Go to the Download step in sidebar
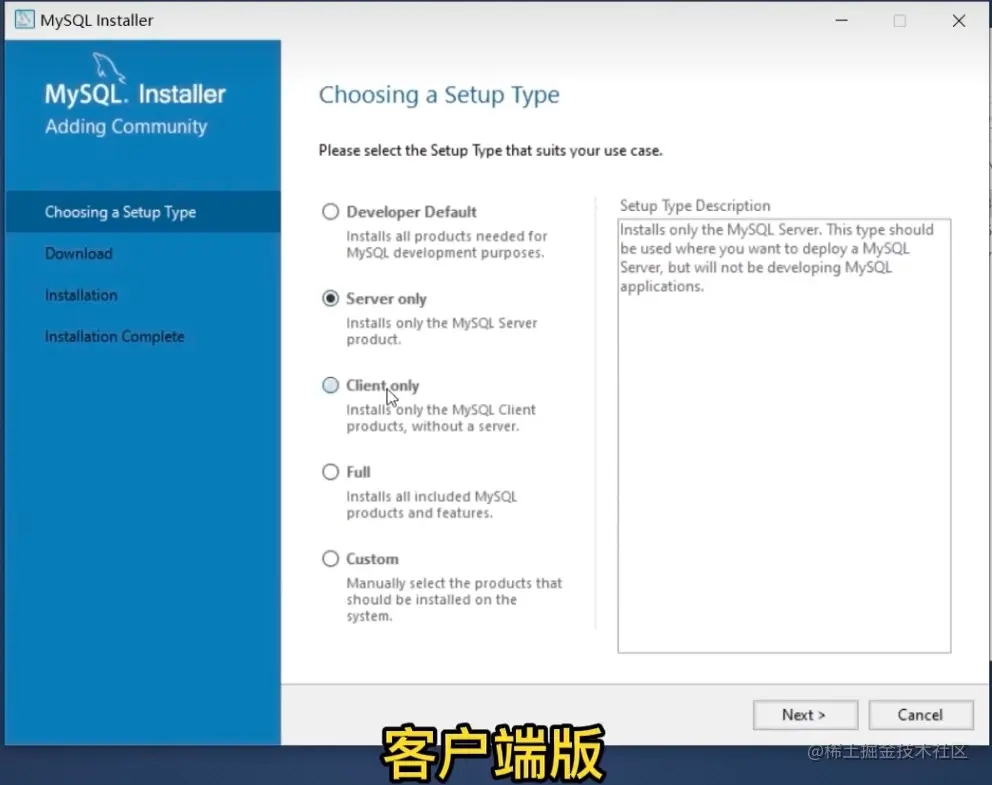Viewport: 992px width, 785px height. [x=78, y=254]
